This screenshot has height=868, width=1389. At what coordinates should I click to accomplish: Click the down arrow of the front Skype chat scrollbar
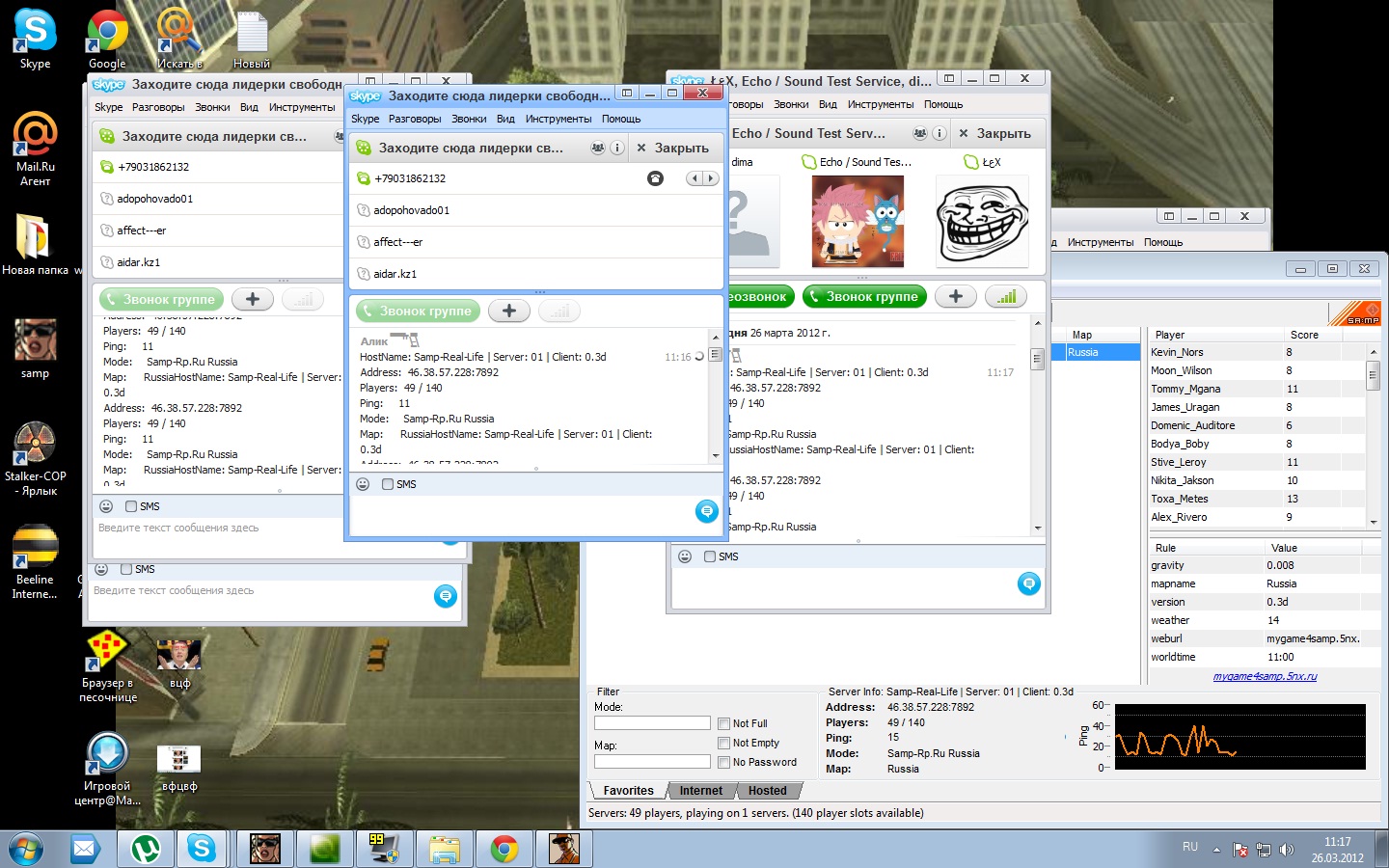tap(716, 456)
